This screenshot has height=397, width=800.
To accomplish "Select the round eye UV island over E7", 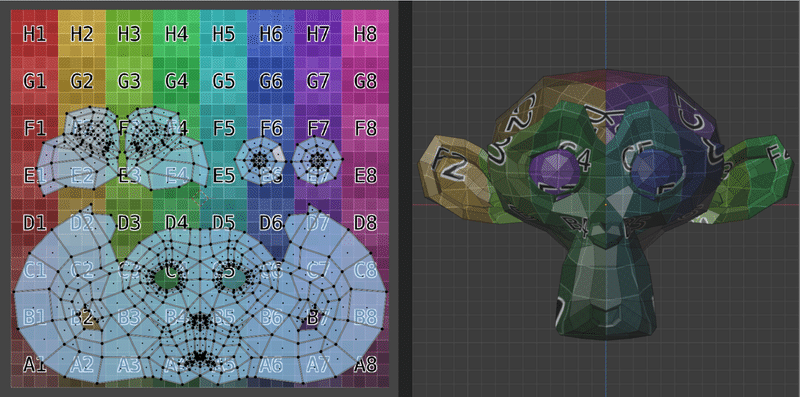I will click(x=317, y=160).
